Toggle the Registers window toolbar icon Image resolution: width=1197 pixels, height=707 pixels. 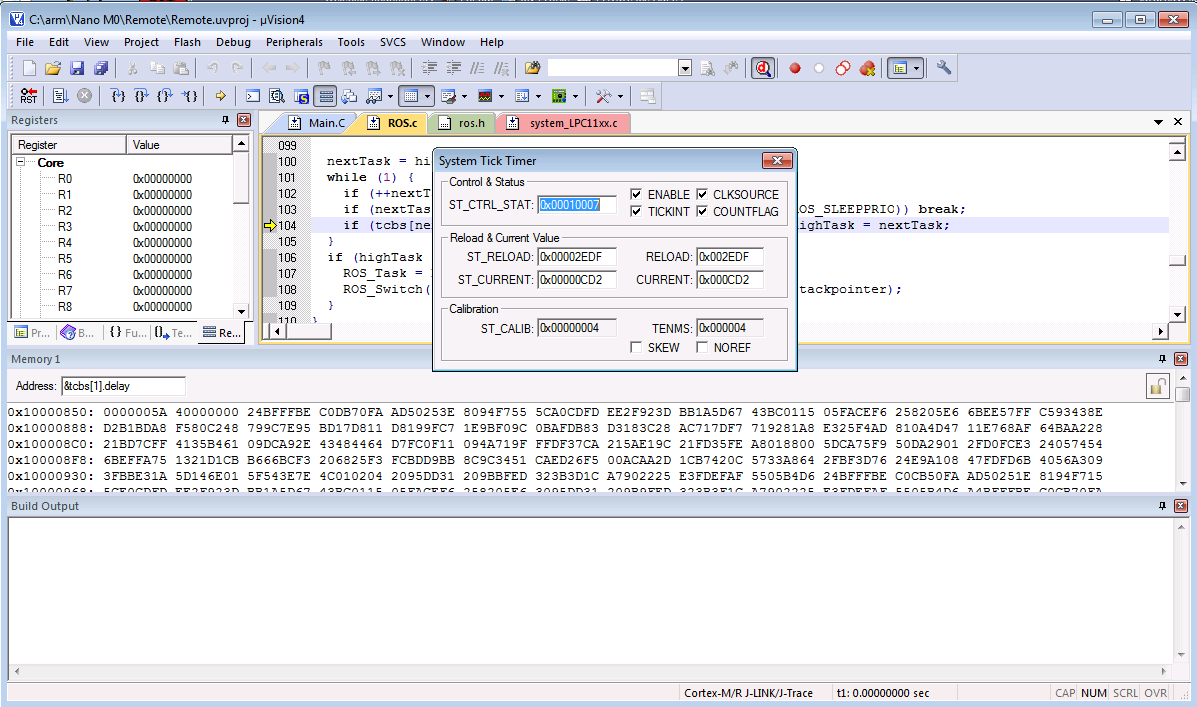coord(326,96)
